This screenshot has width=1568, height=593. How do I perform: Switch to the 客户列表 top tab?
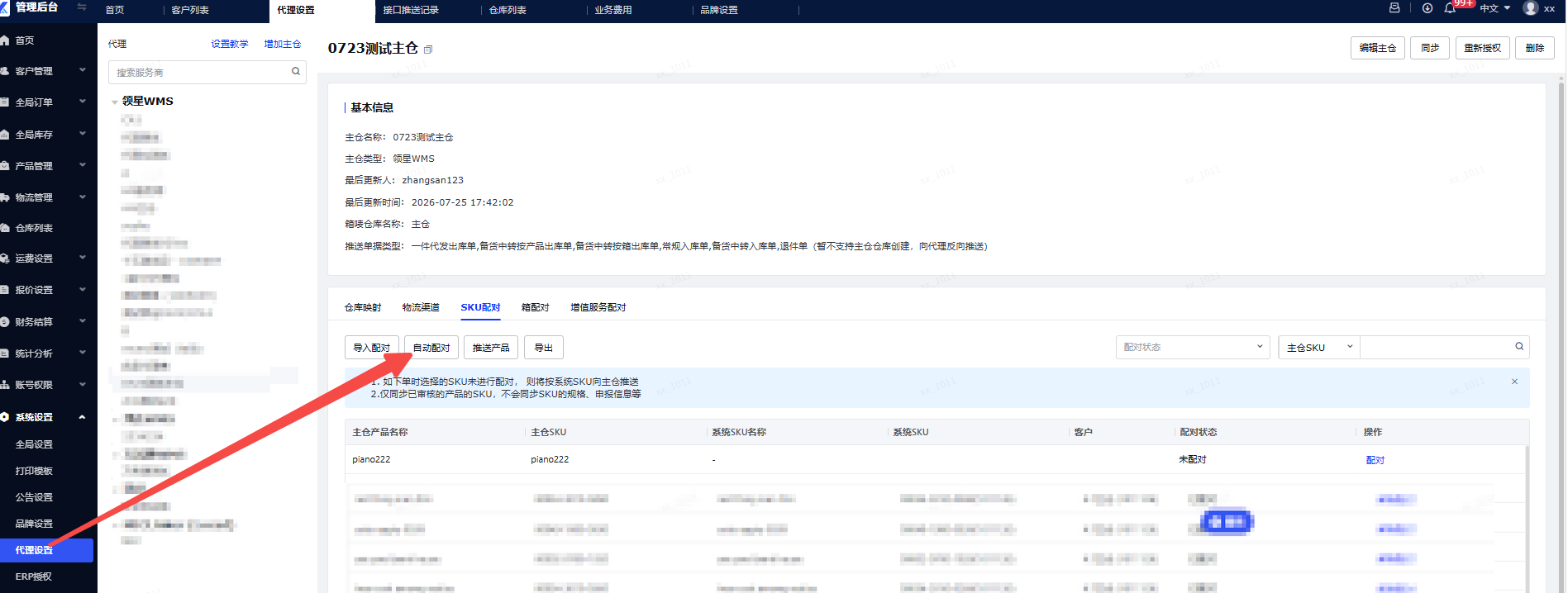(190, 10)
